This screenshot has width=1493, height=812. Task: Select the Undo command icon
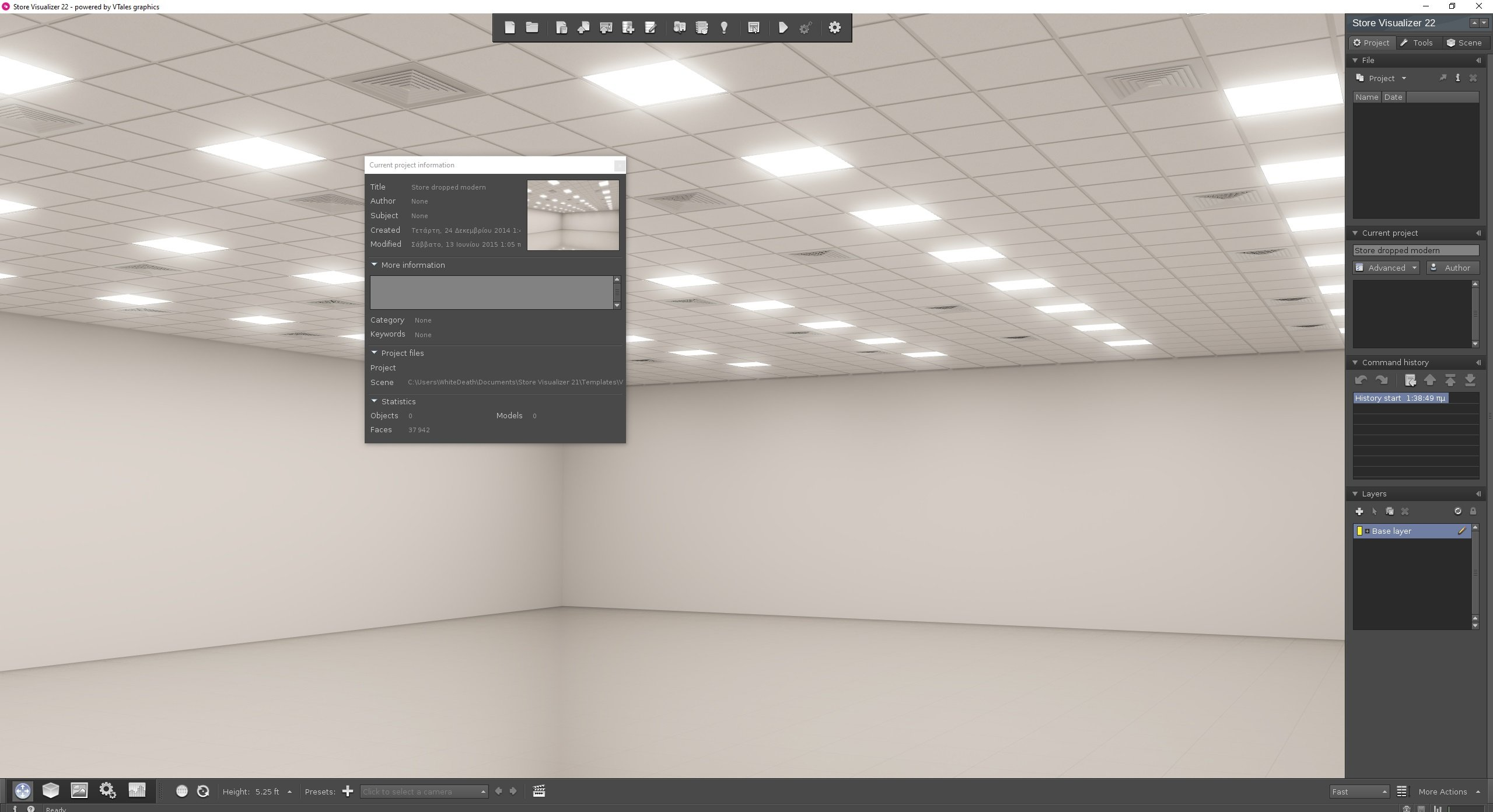click(1361, 380)
